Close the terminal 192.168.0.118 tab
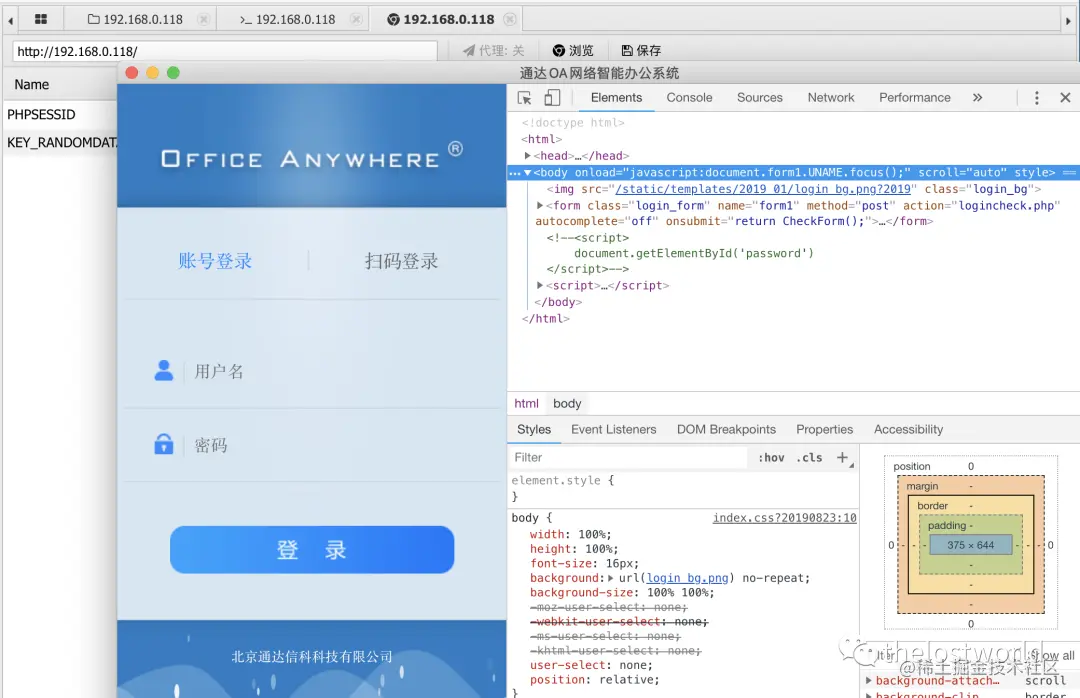The width and height of the screenshot is (1080, 698). (x=356, y=19)
